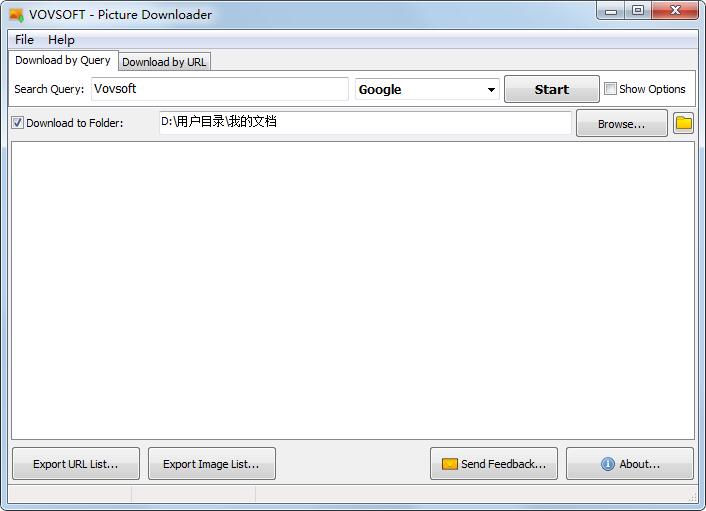Click Export URL List... button
The image size is (706, 511).
pyautogui.click(x=76, y=464)
